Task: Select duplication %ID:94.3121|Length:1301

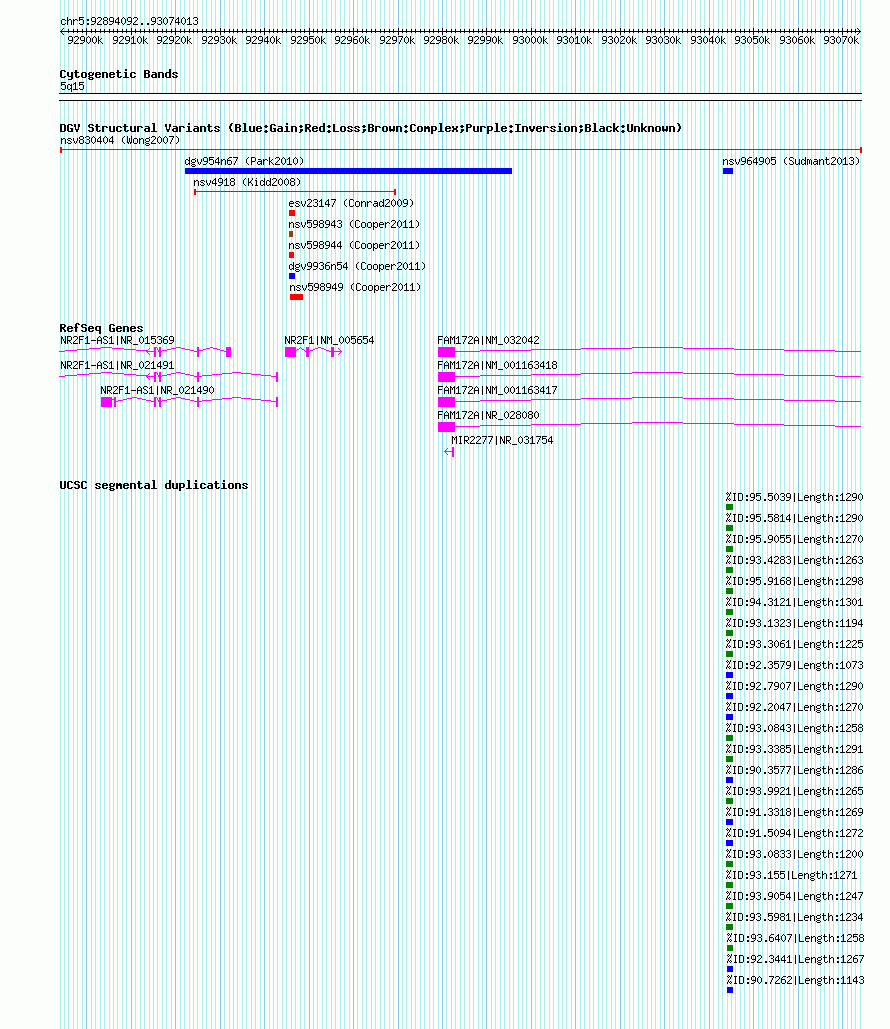Action: point(794,602)
